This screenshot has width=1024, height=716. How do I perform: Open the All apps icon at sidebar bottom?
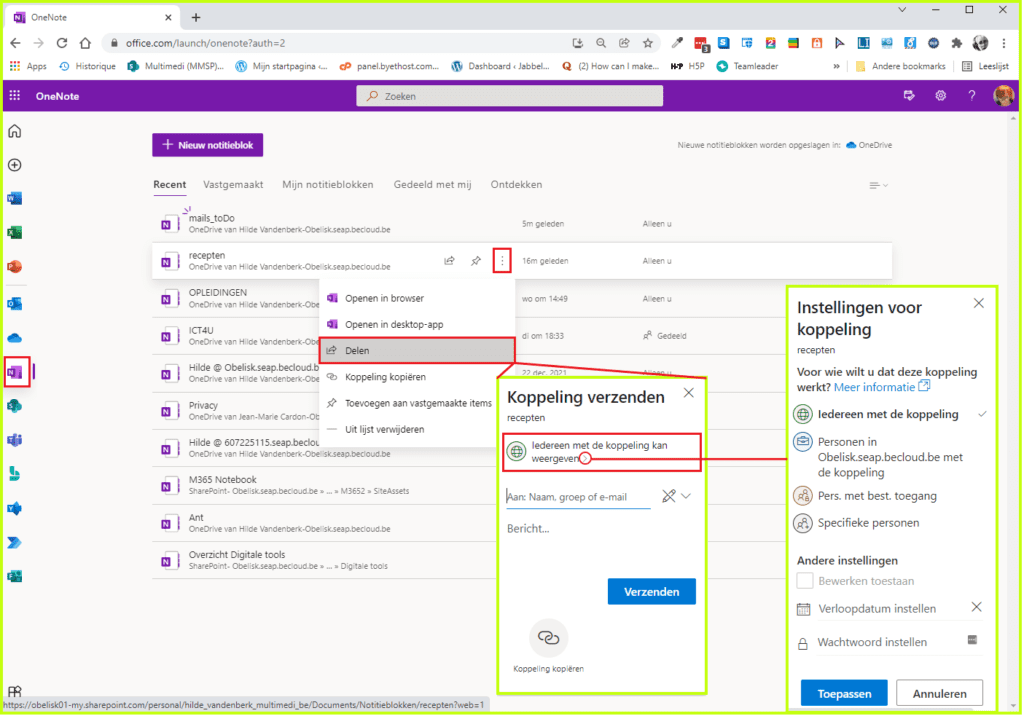(14, 691)
